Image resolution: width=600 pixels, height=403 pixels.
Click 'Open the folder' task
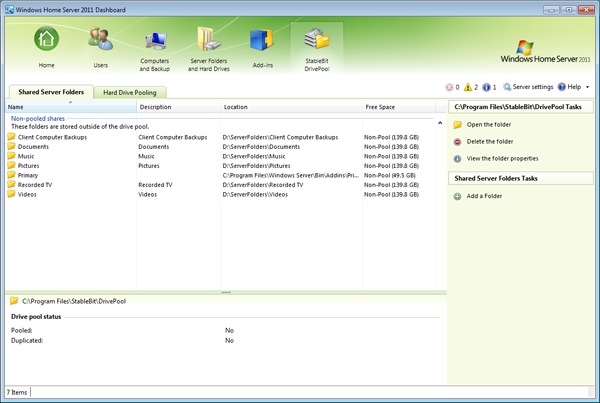[487, 125]
